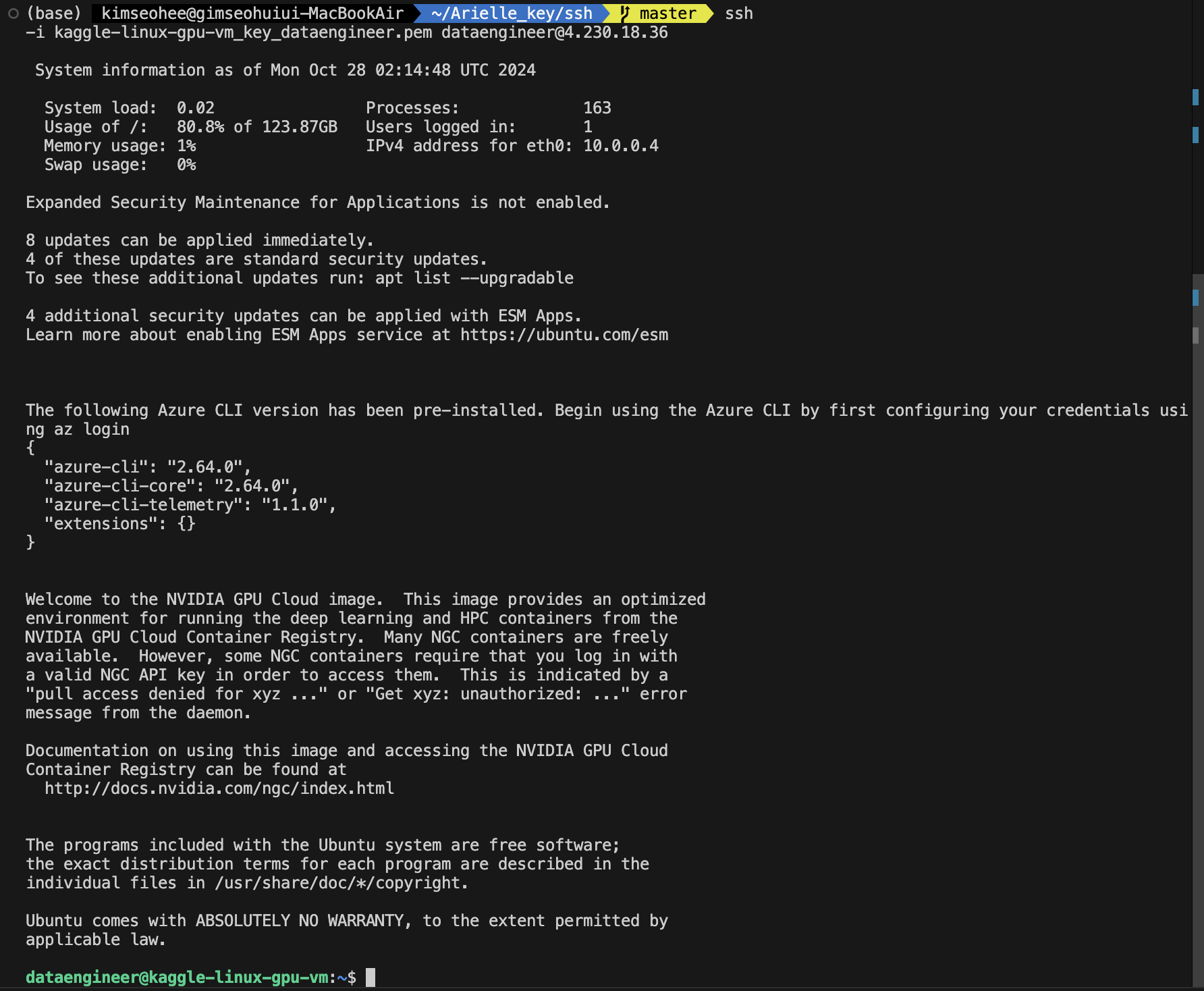The height and width of the screenshot is (991, 1204).
Task: Click the System load value 0.02
Action: 196,108
